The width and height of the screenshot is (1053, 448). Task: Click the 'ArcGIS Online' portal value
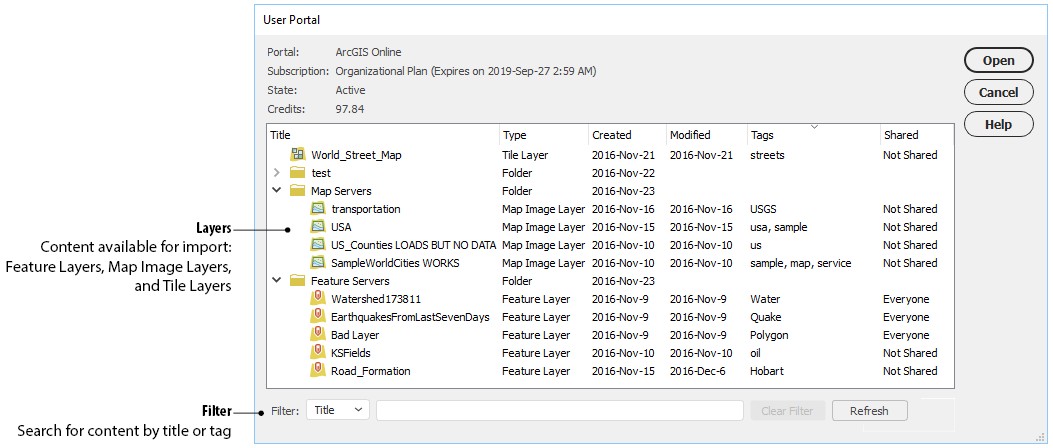pos(369,52)
